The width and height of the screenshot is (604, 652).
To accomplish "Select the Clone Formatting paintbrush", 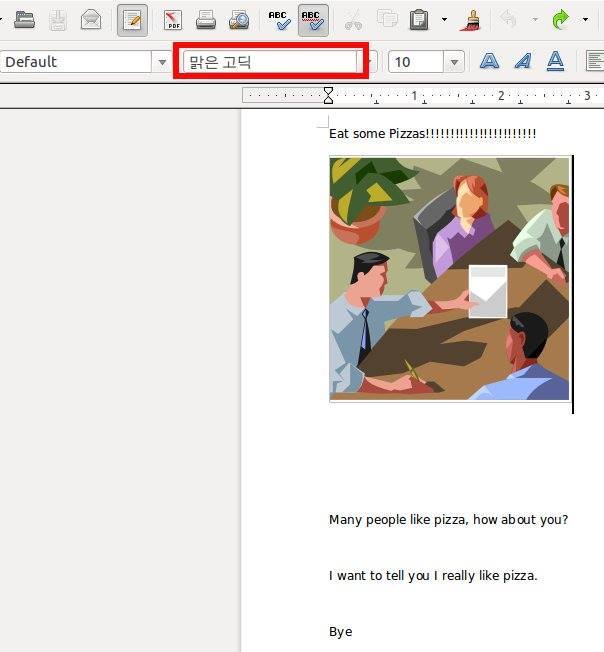I will click(473, 19).
